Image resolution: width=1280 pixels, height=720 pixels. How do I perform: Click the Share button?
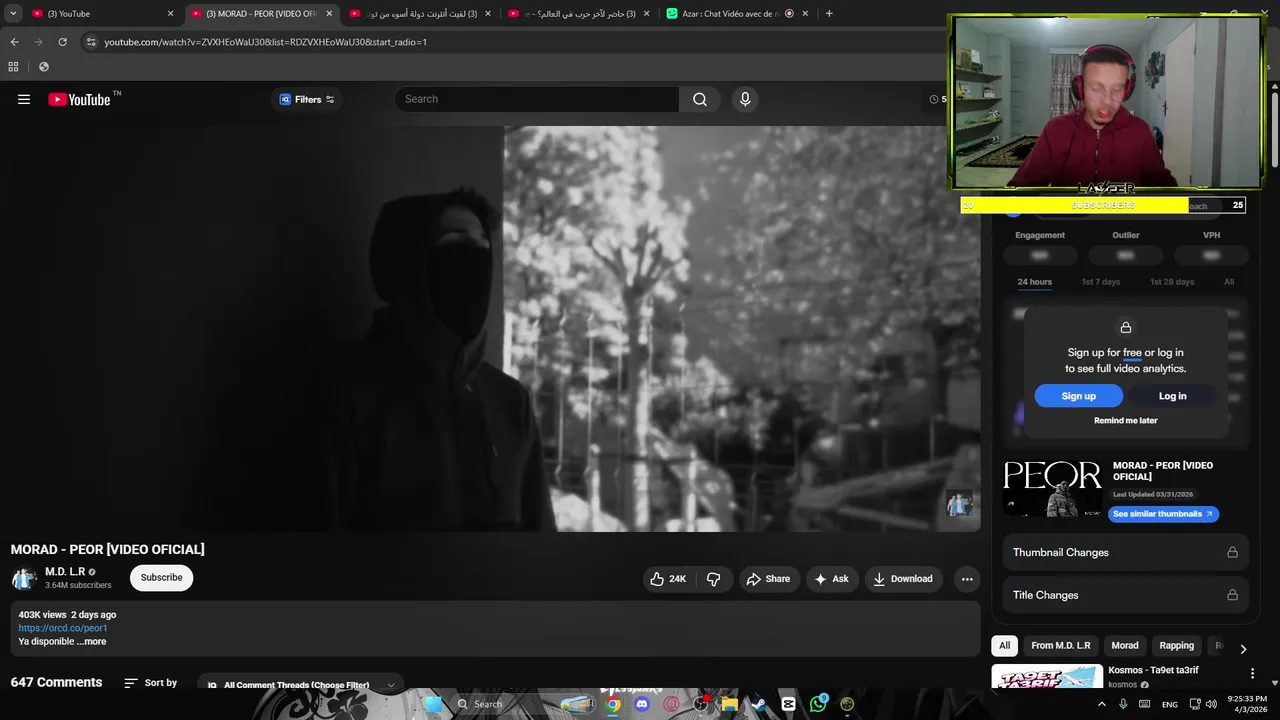768,579
